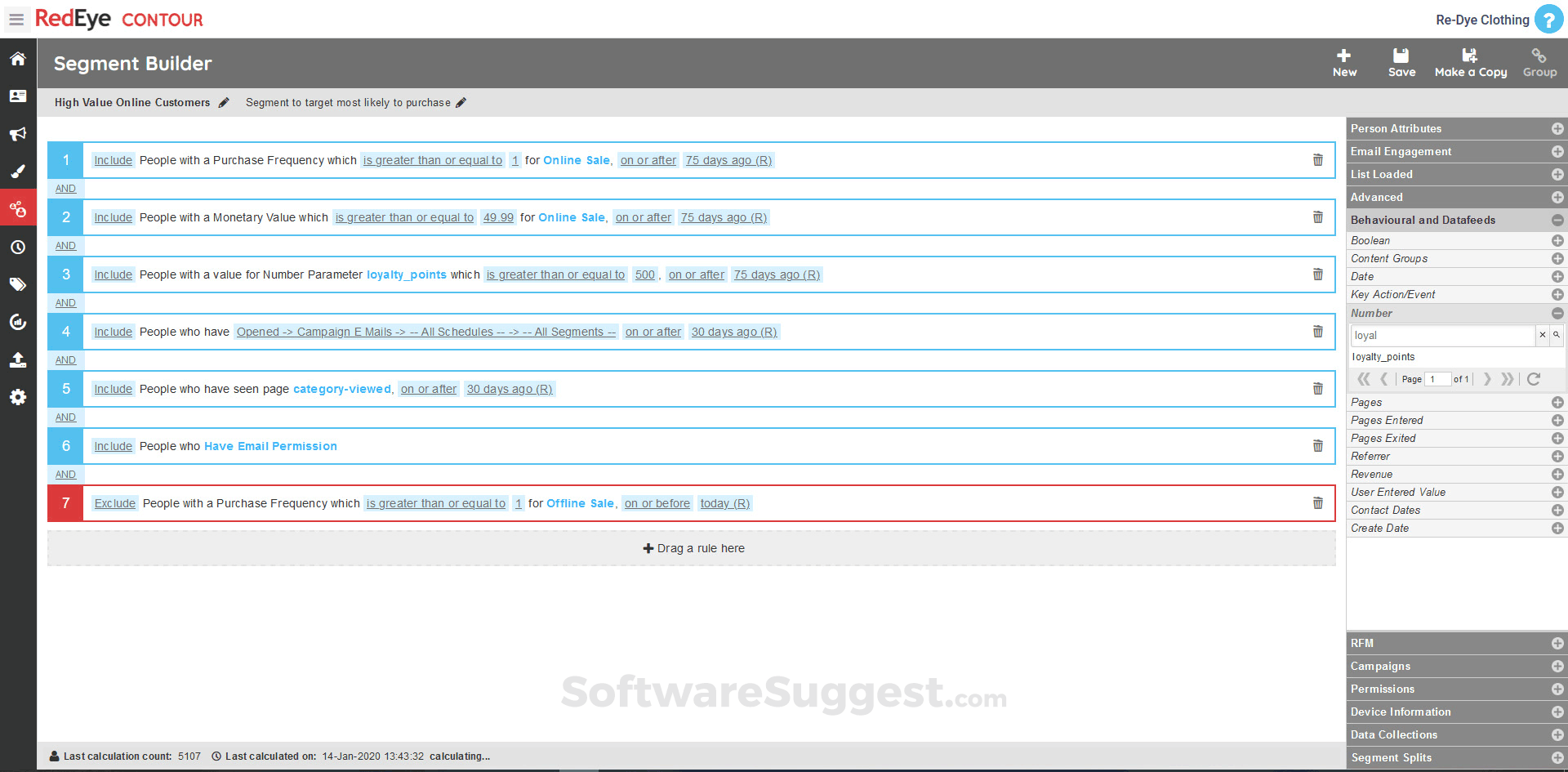1568x772 pixels.
Task: Switch the Exclude on rule 7 to Include
Action: pyautogui.click(x=114, y=502)
